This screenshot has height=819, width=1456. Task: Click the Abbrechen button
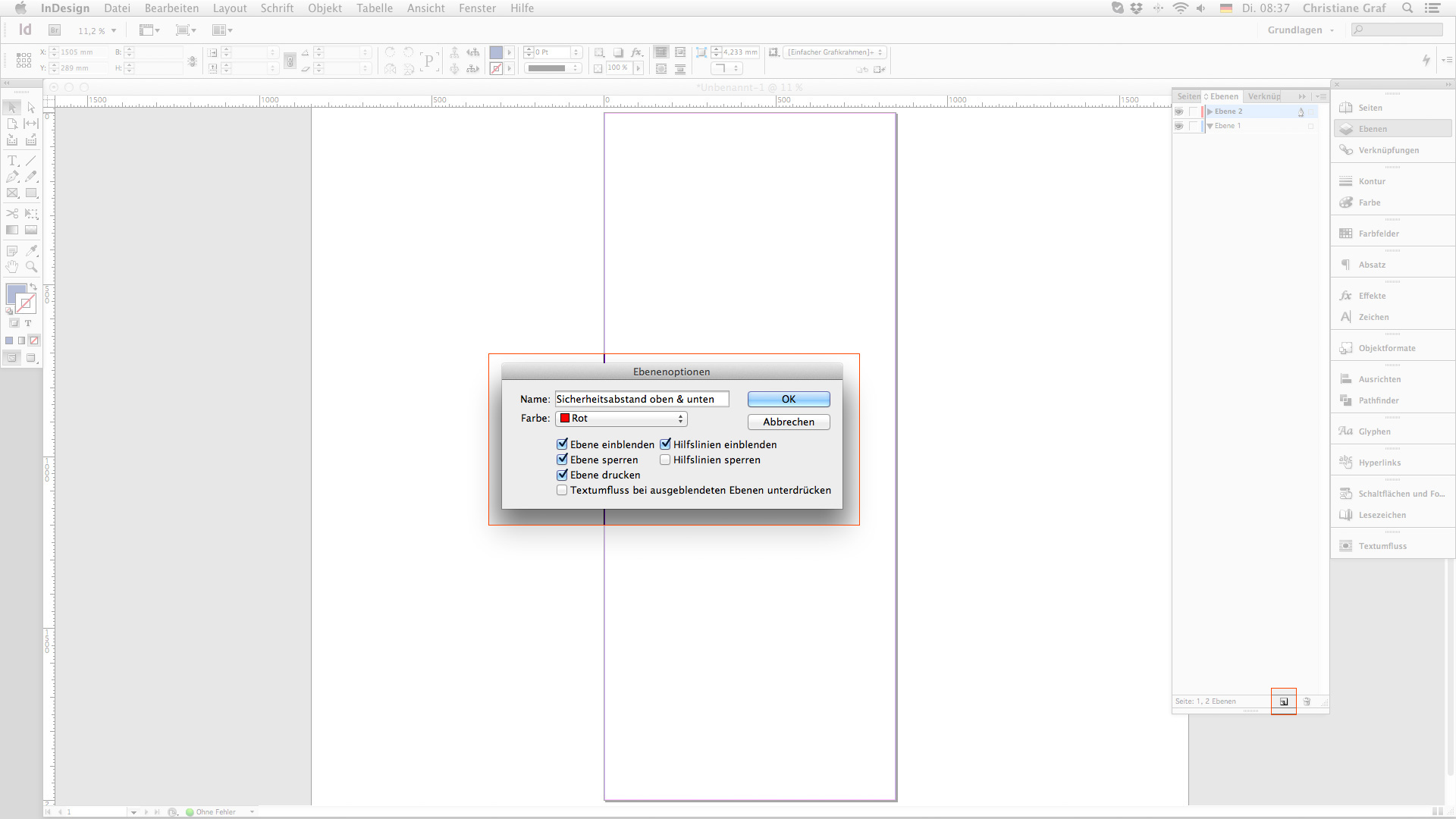[x=789, y=422]
